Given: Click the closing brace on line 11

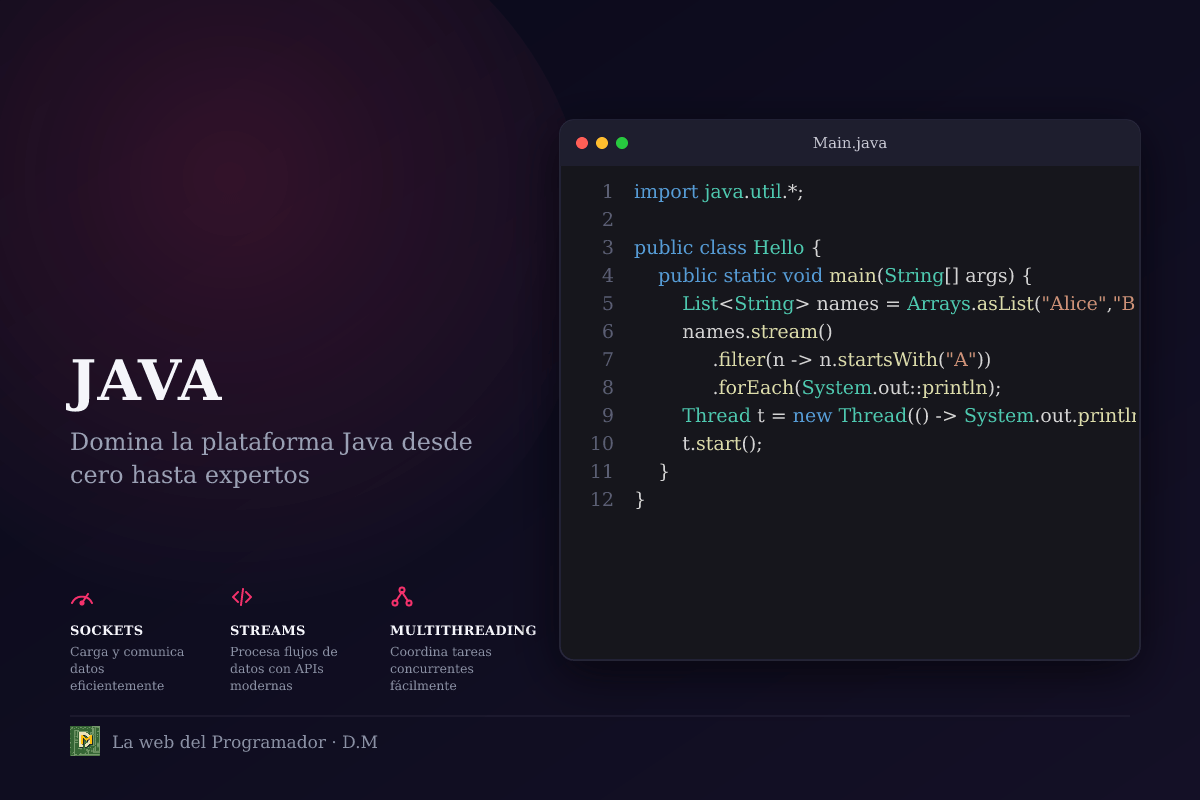Looking at the screenshot, I should click(664, 472).
